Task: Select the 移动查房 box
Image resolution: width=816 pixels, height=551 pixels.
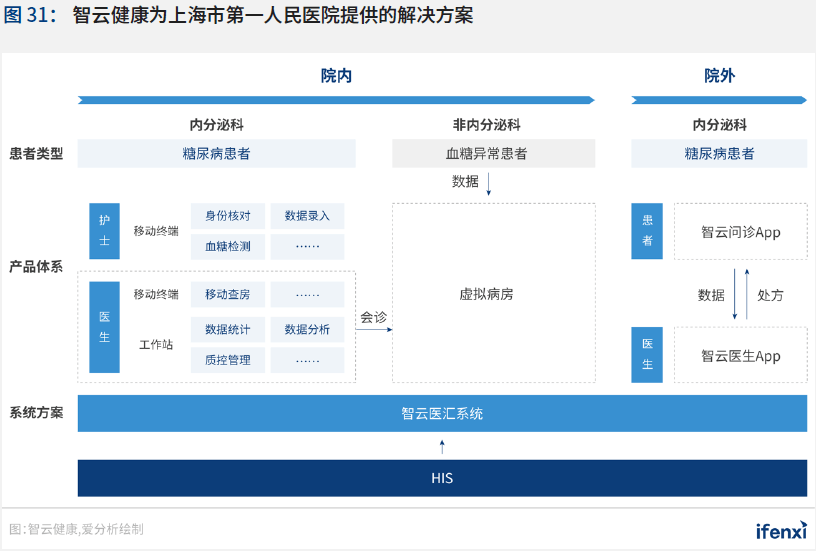Action: [228, 294]
